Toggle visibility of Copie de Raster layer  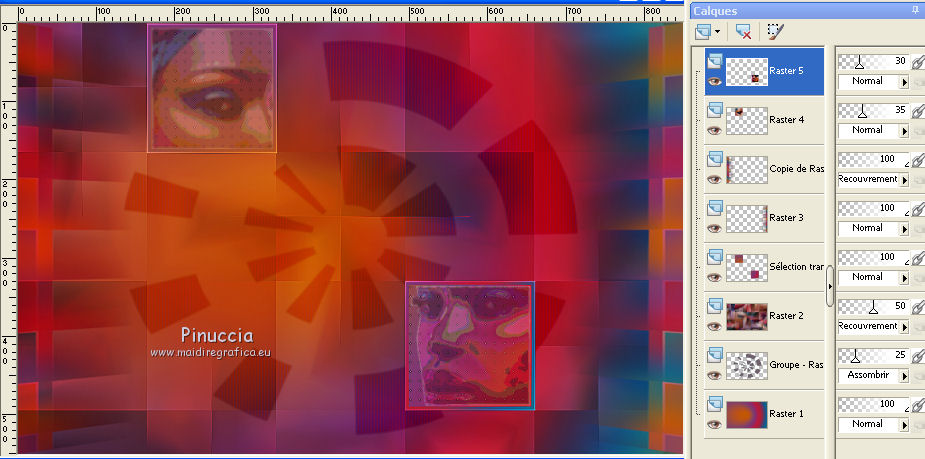[x=714, y=179]
